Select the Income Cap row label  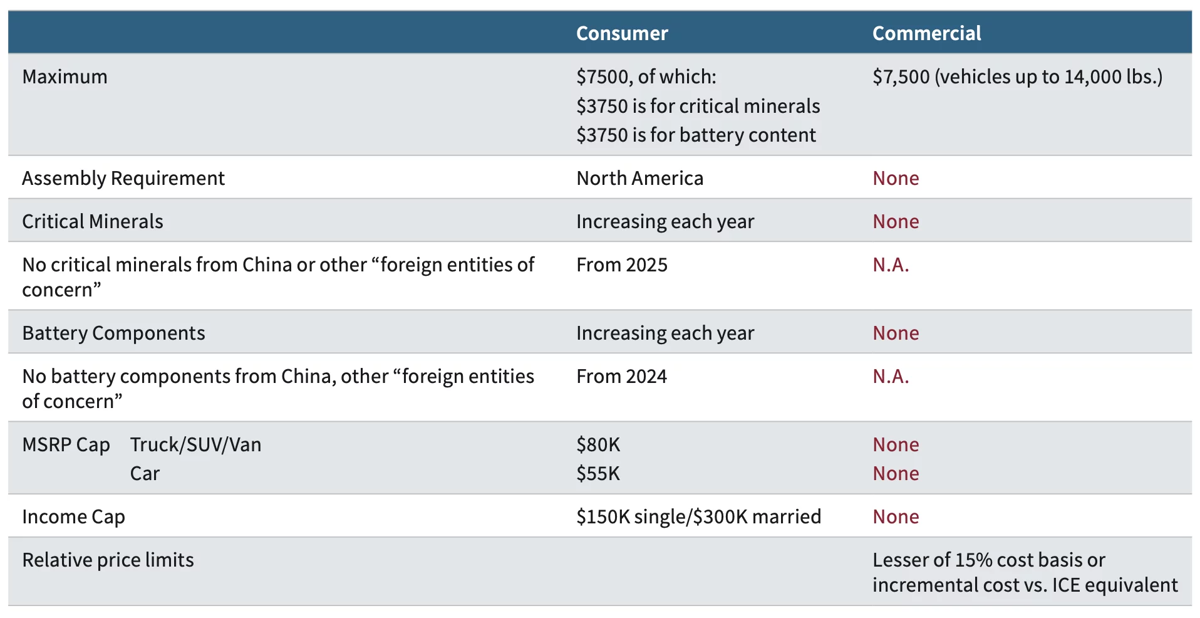click(73, 517)
